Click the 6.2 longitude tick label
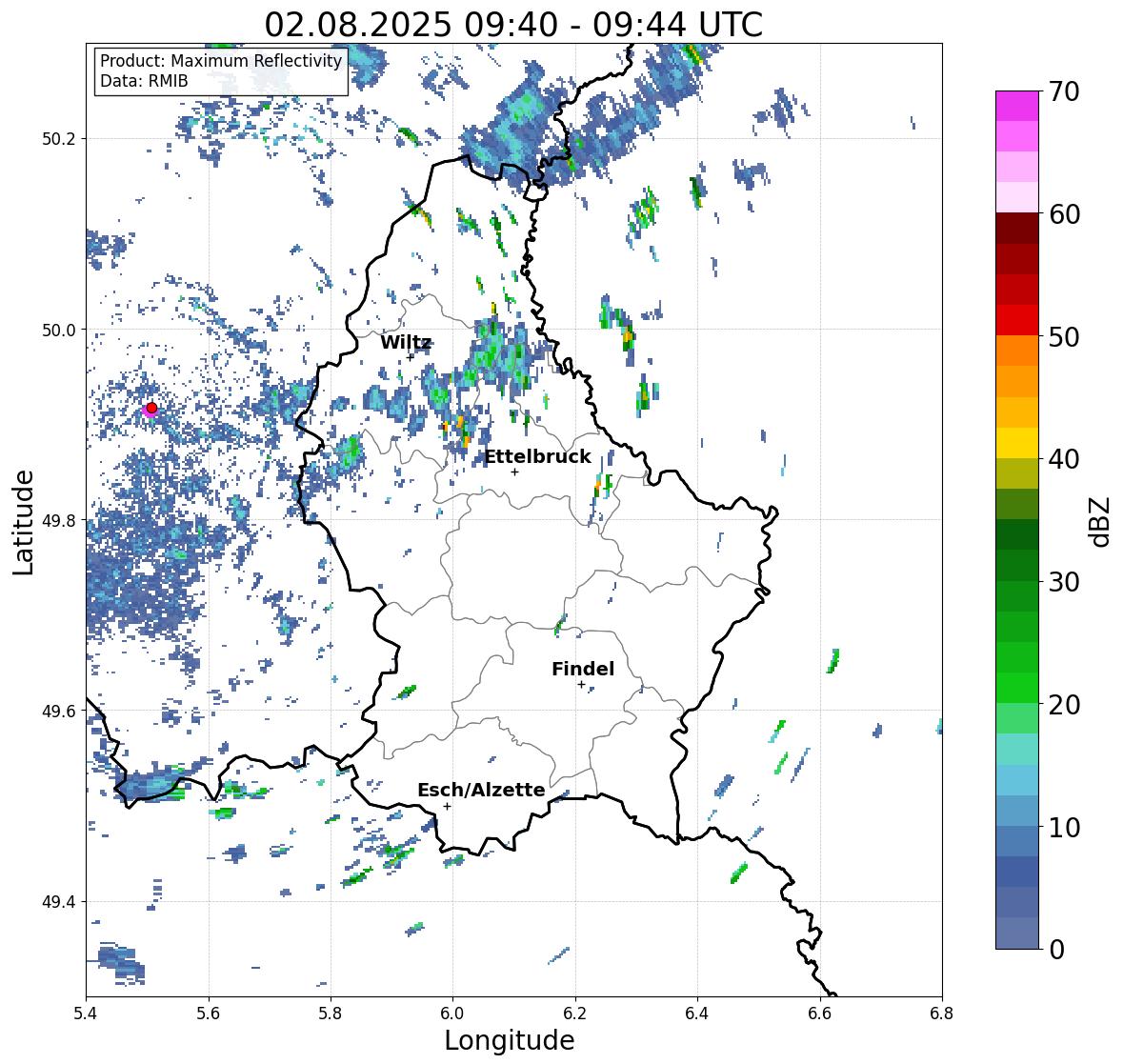This screenshot has height=1064, width=1123. click(575, 1014)
